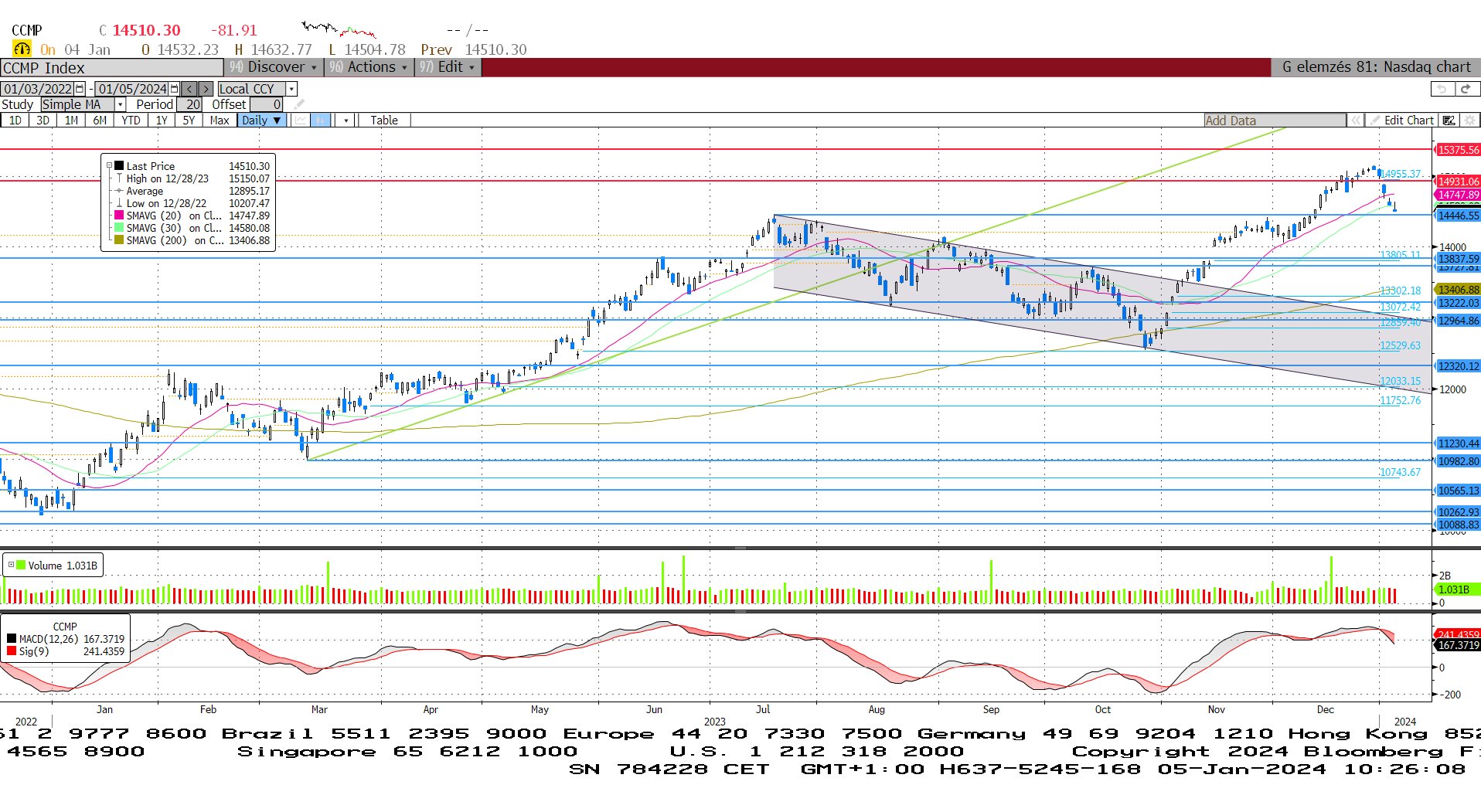Click the 14931.06 red price label
The image size is (1481, 812).
pos(1458,182)
